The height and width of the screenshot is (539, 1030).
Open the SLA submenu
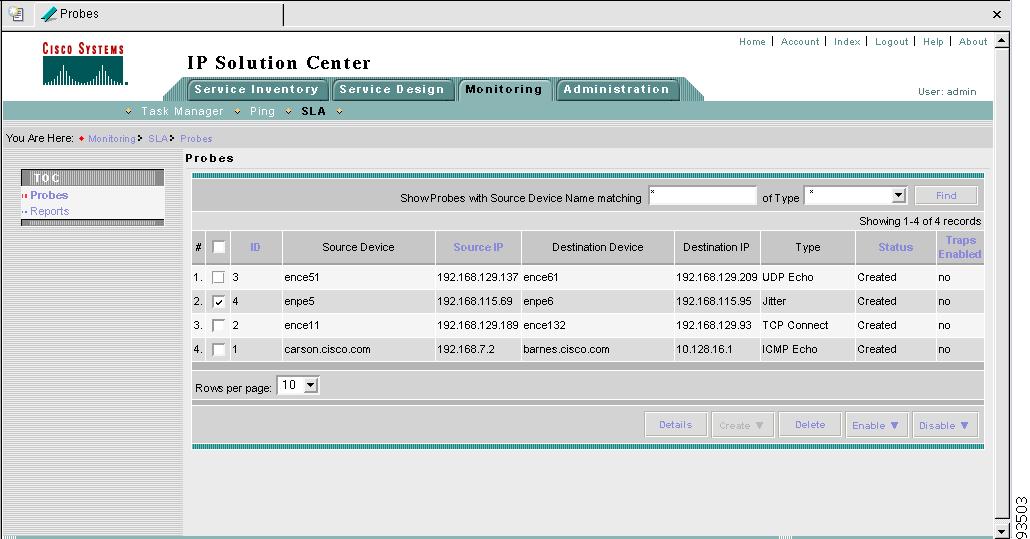pos(313,111)
